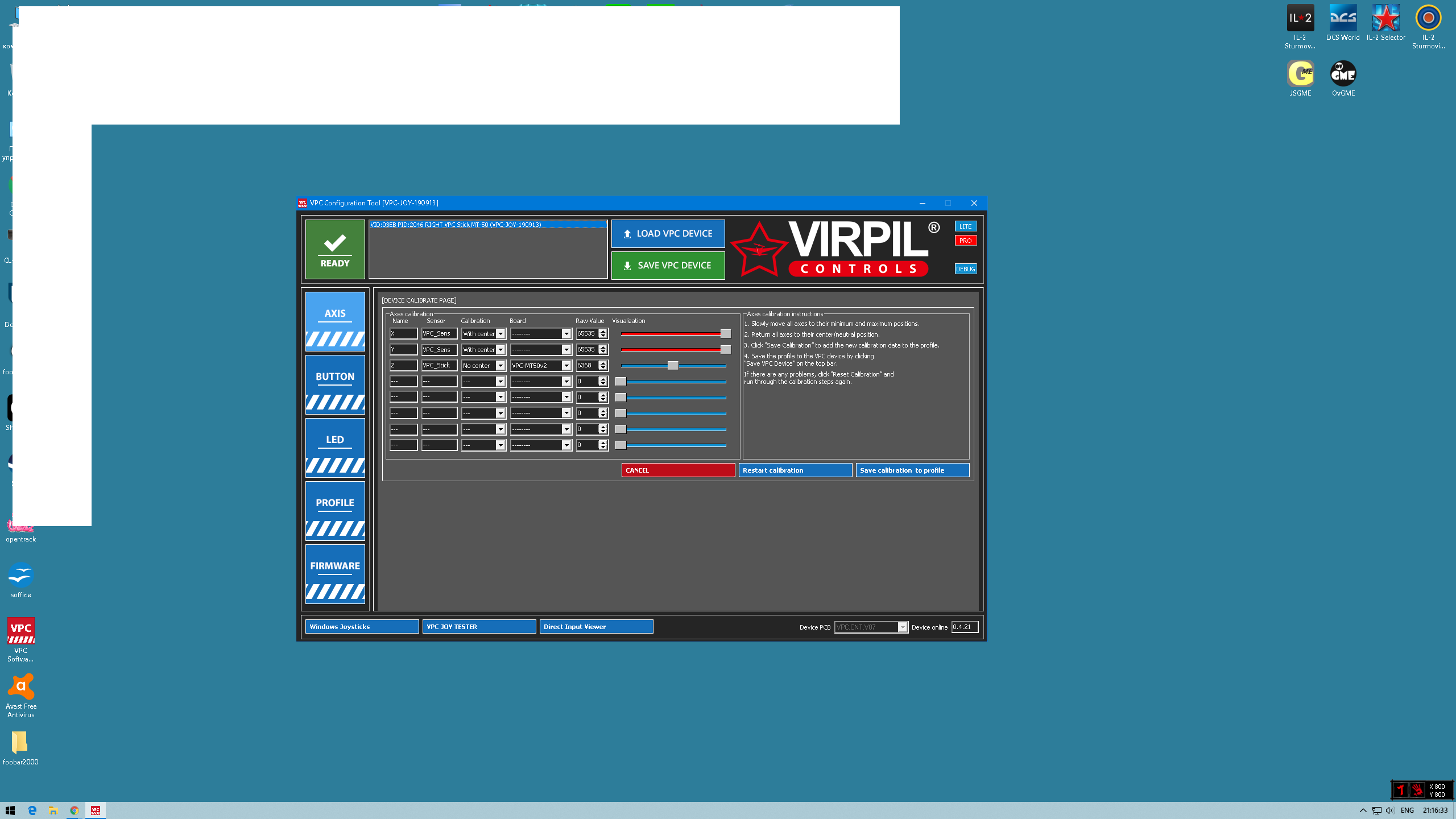Open the IL-2 Selector desktop icon

1385,23
